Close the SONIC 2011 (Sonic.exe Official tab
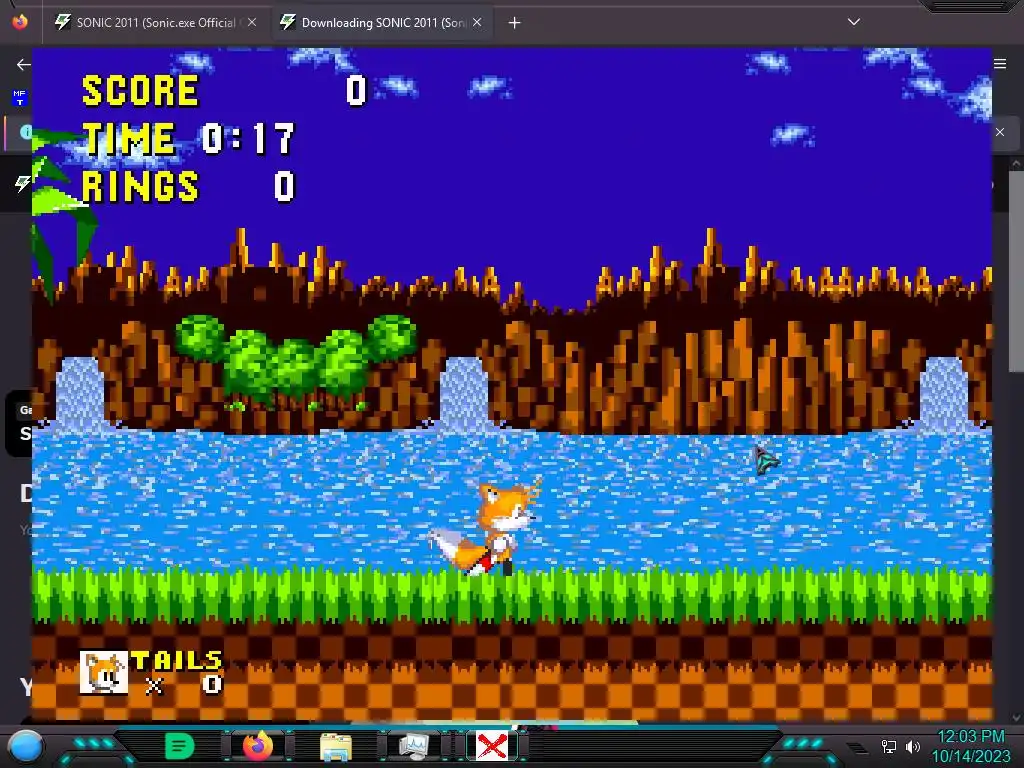1024x768 pixels. point(252,22)
